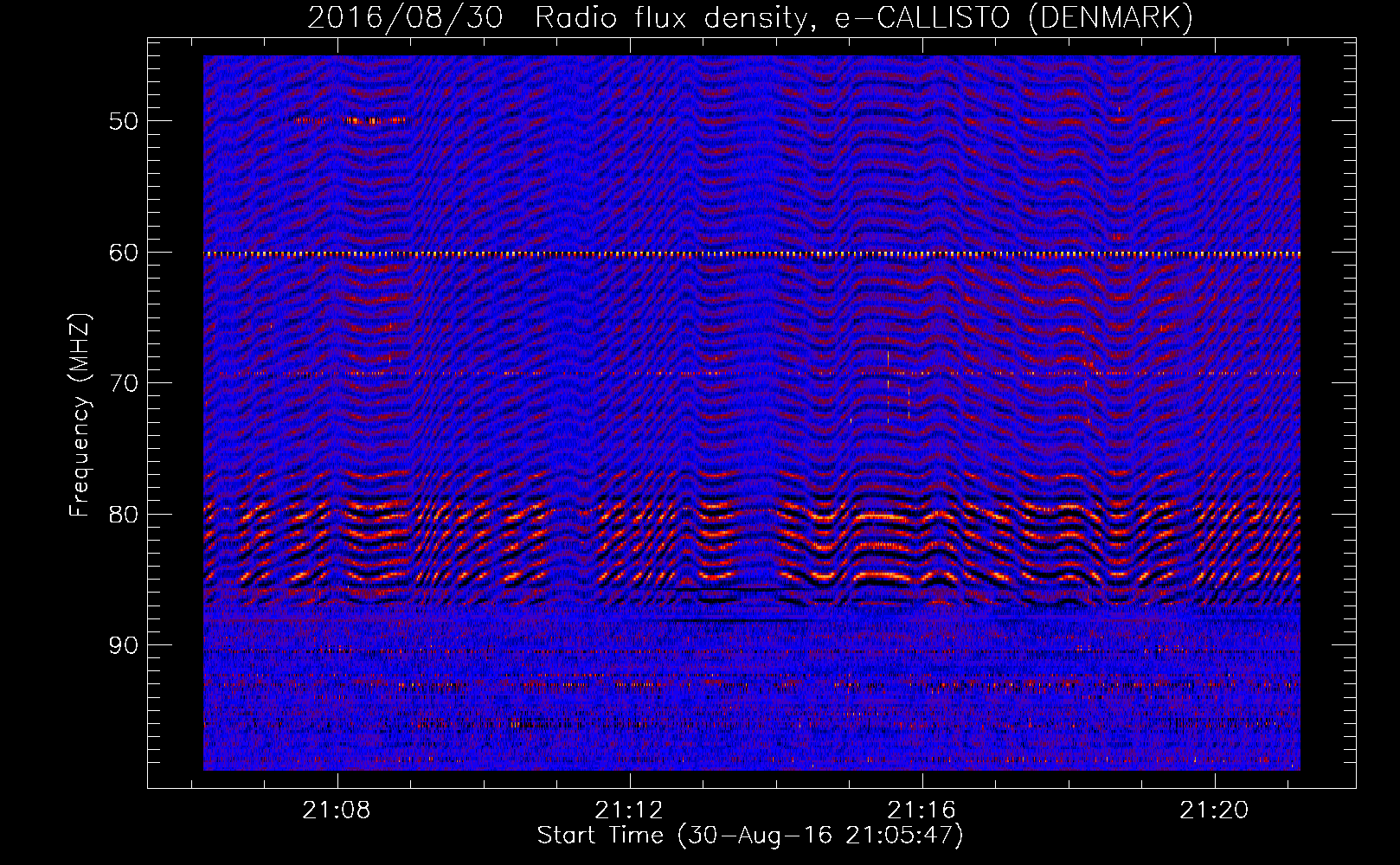The width and height of the screenshot is (1400, 865).
Task: Click the bright dotted 60 MHz interference line
Action: click(x=752, y=254)
